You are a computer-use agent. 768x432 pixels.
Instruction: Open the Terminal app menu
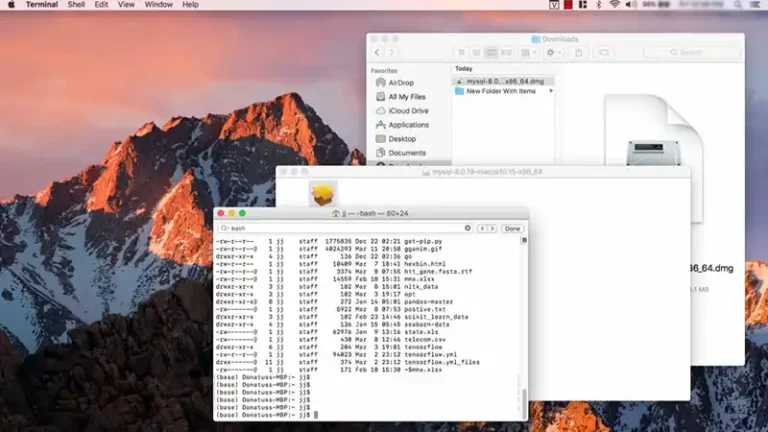coord(42,4)
